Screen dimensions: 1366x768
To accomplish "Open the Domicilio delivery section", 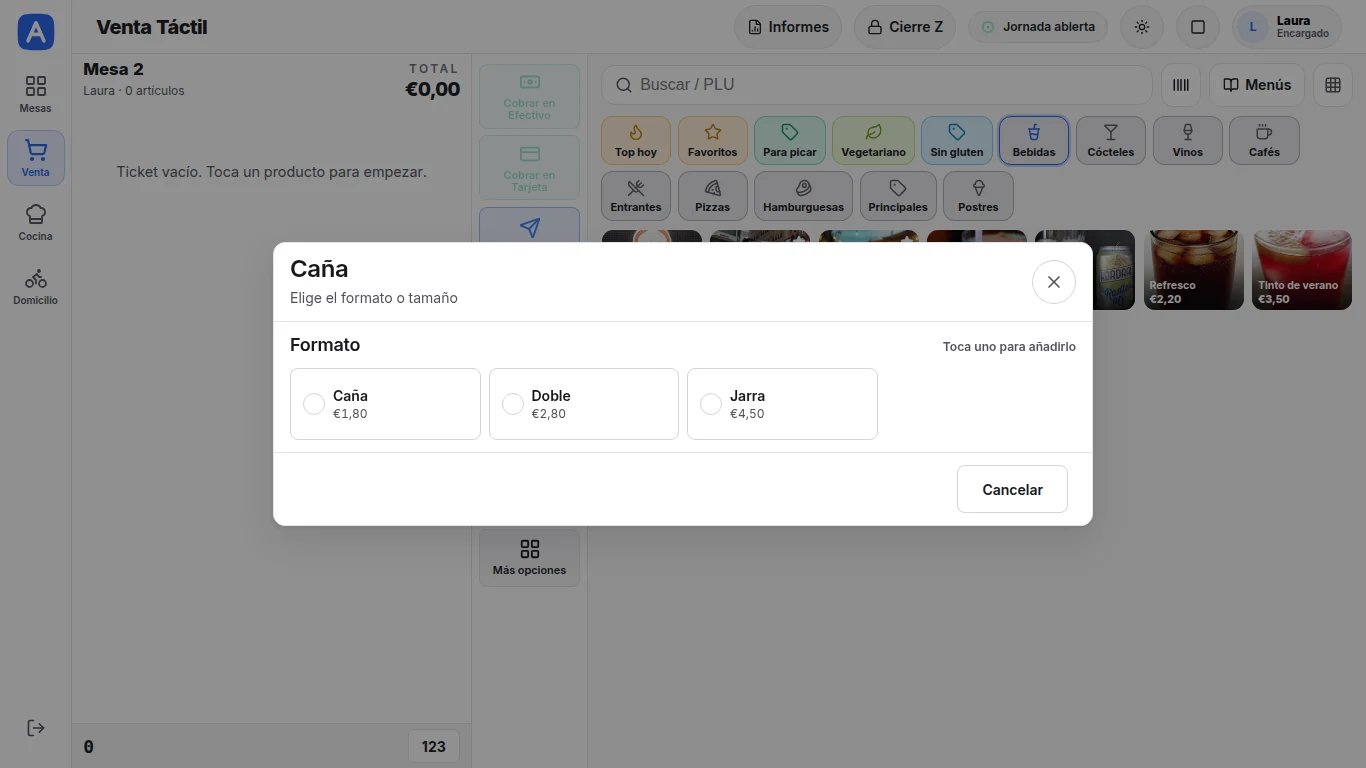I will coord(36,286).
